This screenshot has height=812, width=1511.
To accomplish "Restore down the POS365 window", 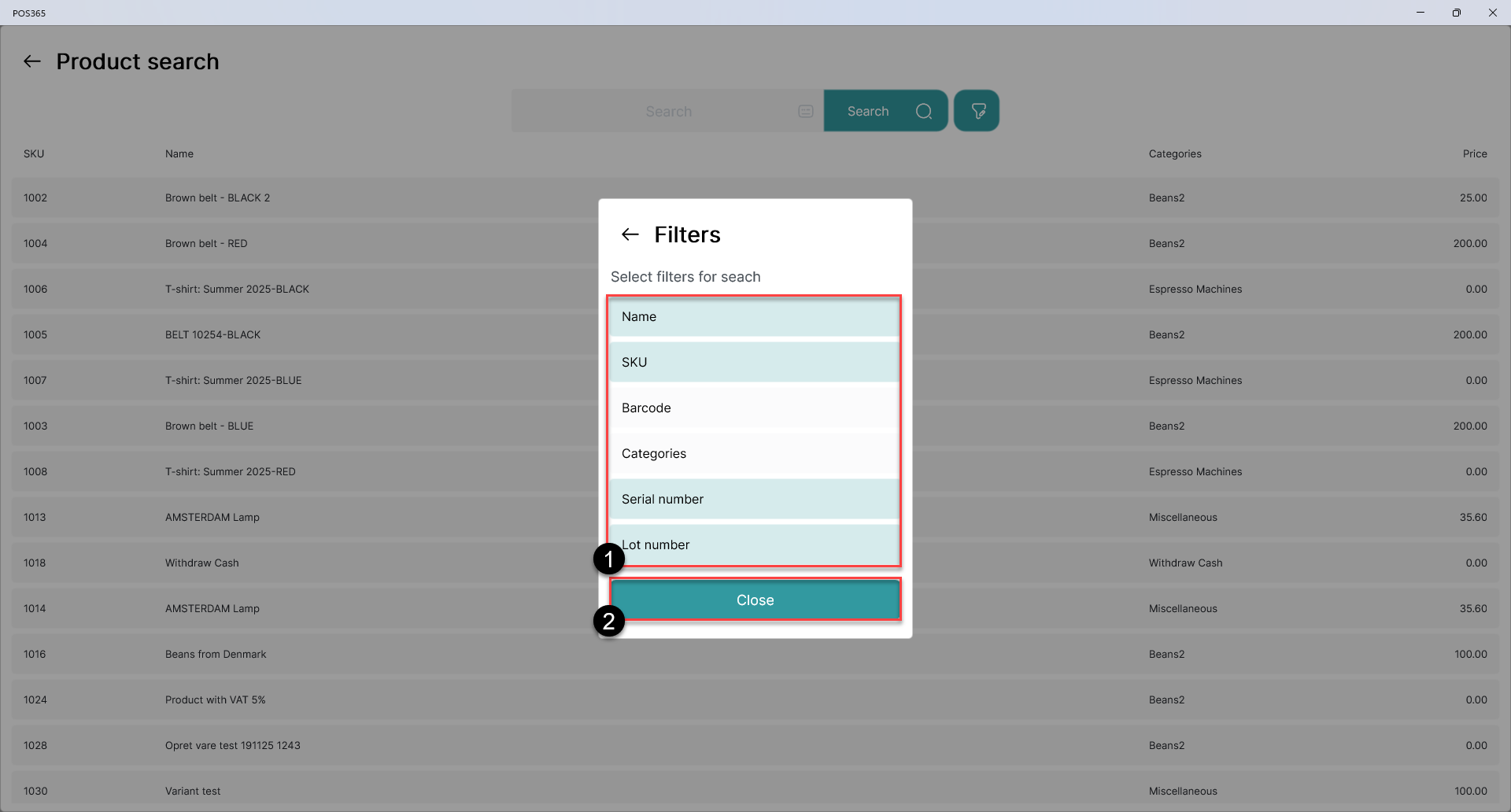I will point(1457,13).
